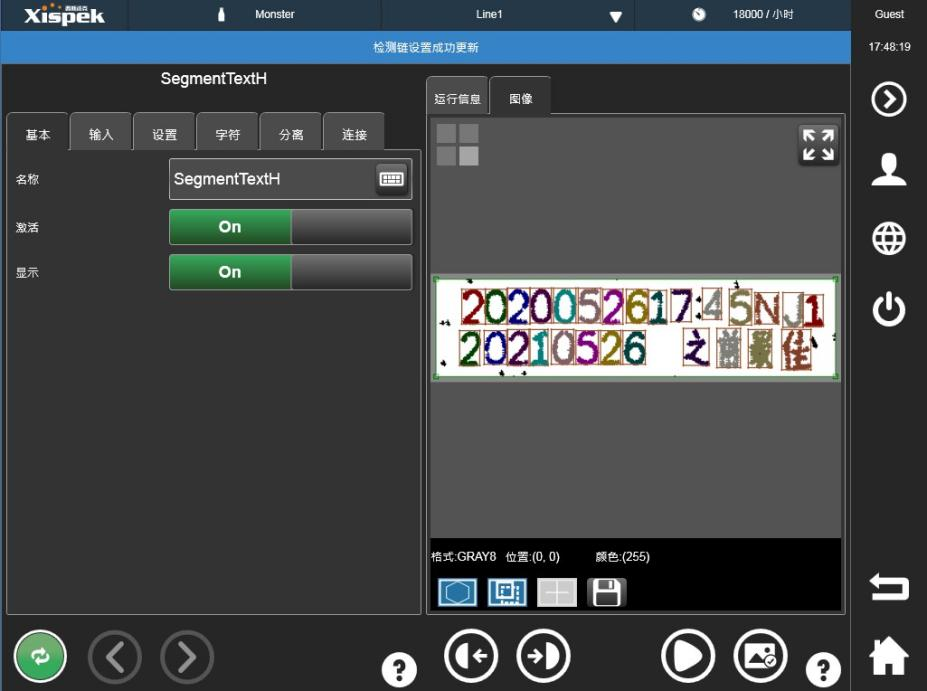Save the image with floppy disk icon
This screenshot has width=927, height=691.
(x=607, y=592)
